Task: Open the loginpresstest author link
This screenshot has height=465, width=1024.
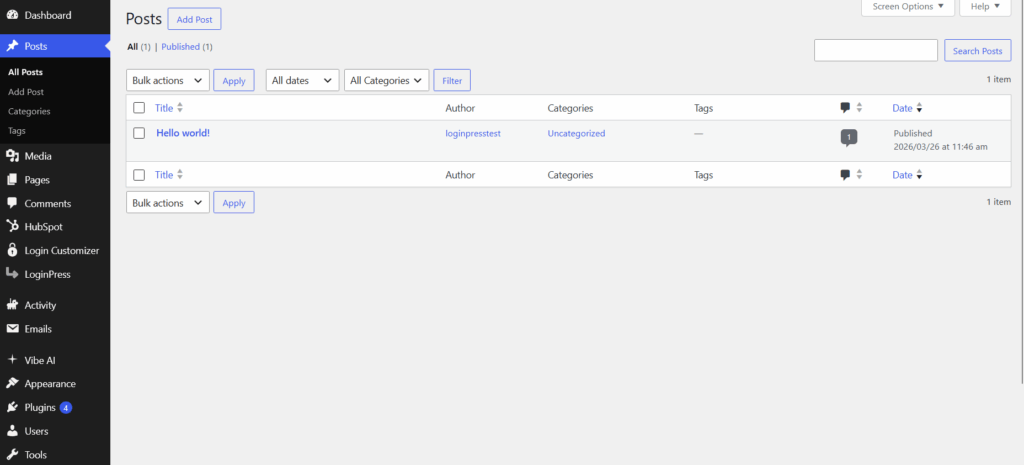Action: coord(473,133)
